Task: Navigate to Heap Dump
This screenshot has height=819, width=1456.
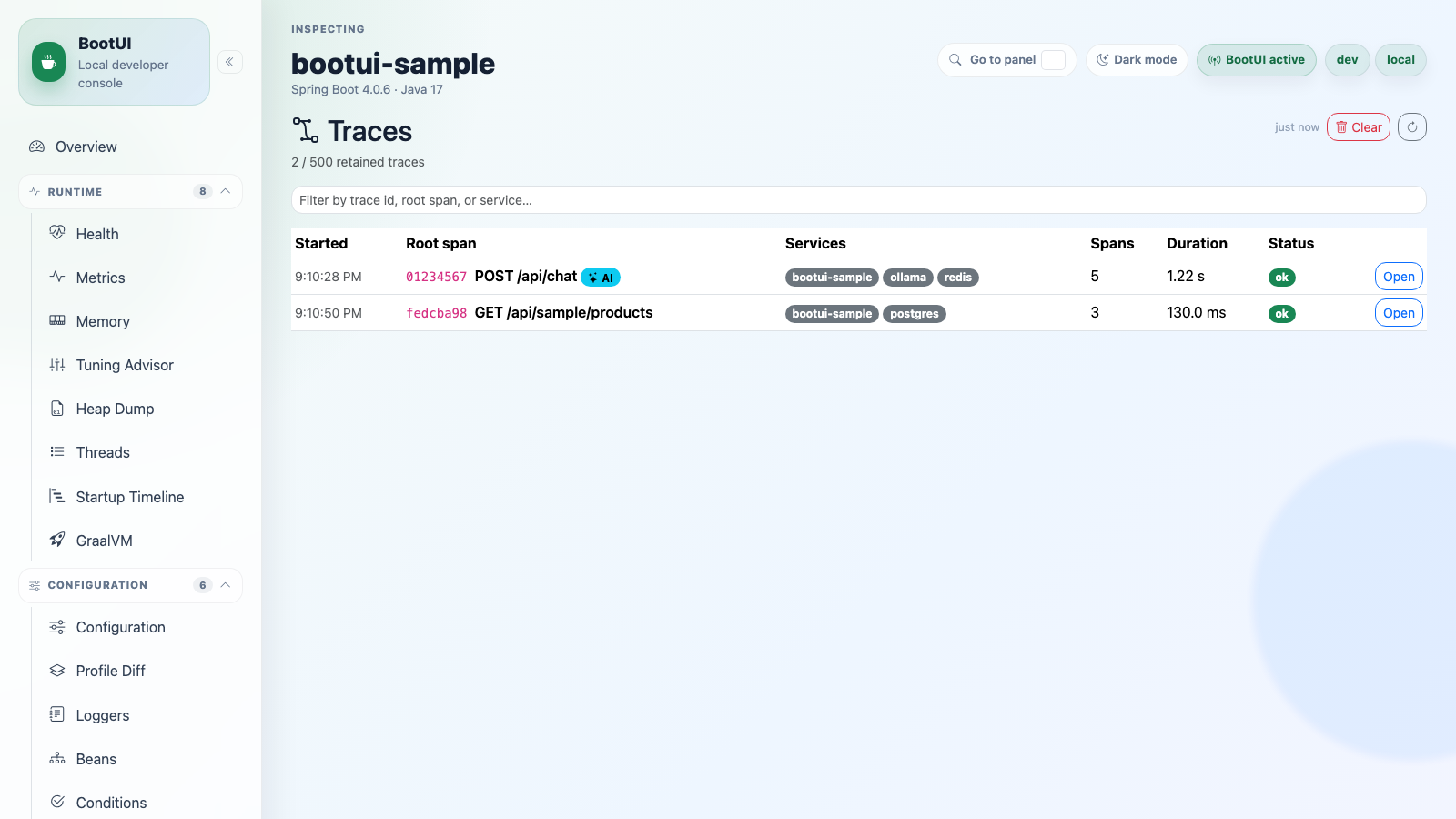Action: click(x=115, y=409)
